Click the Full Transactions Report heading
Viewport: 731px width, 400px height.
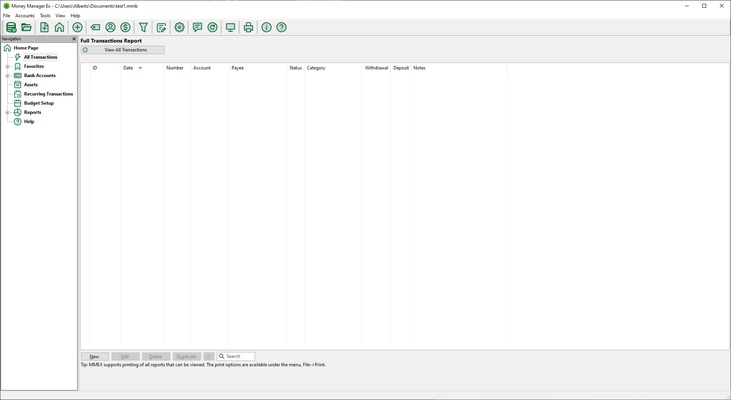[111, 41]
